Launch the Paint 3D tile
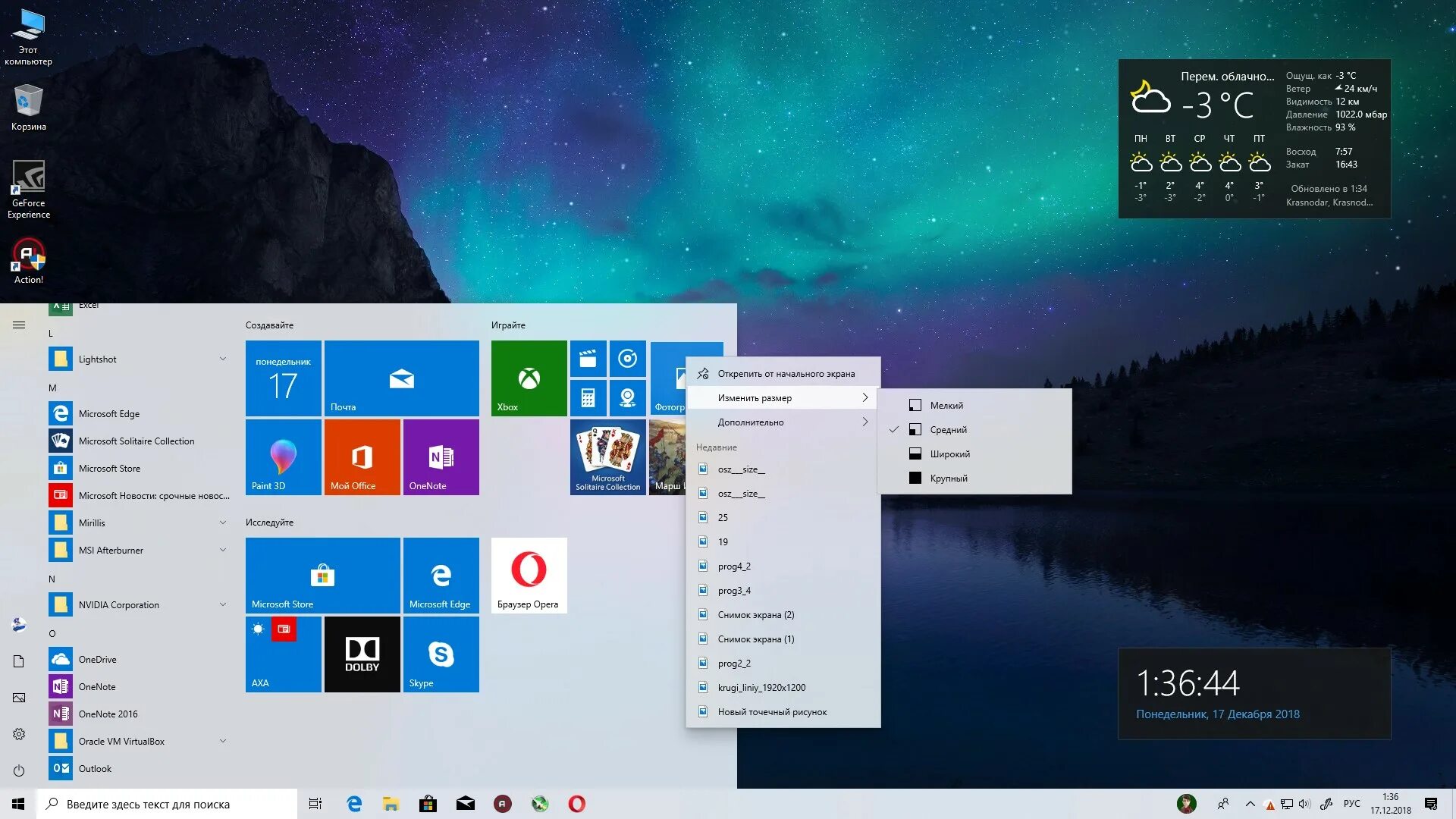The image size is (1456, 819). [283, 457]
